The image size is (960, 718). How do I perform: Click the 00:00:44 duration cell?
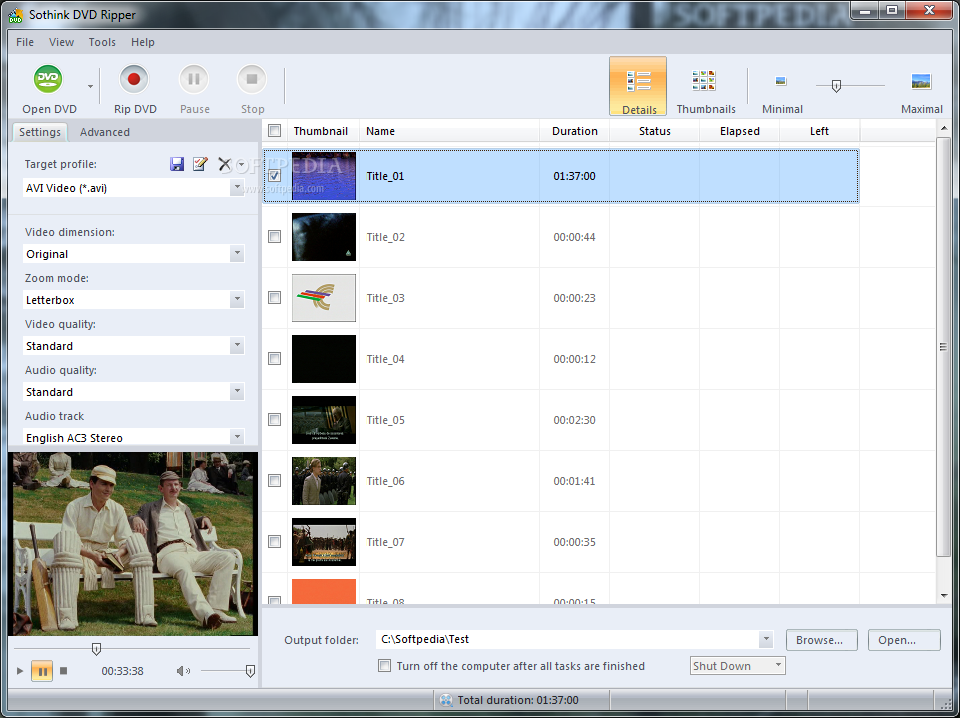(x=574, y=237)
